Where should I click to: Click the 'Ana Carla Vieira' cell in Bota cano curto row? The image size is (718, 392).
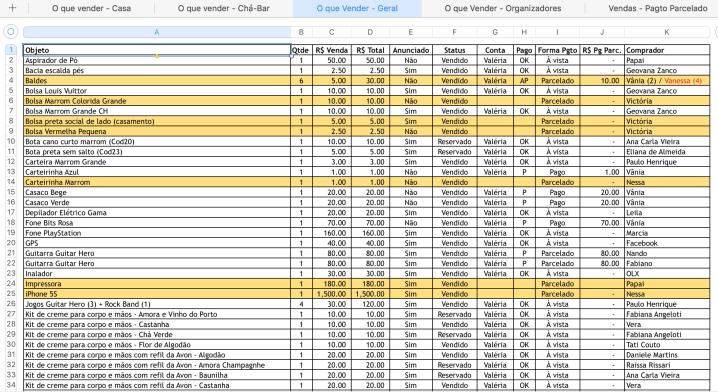[x=667, y=142]
